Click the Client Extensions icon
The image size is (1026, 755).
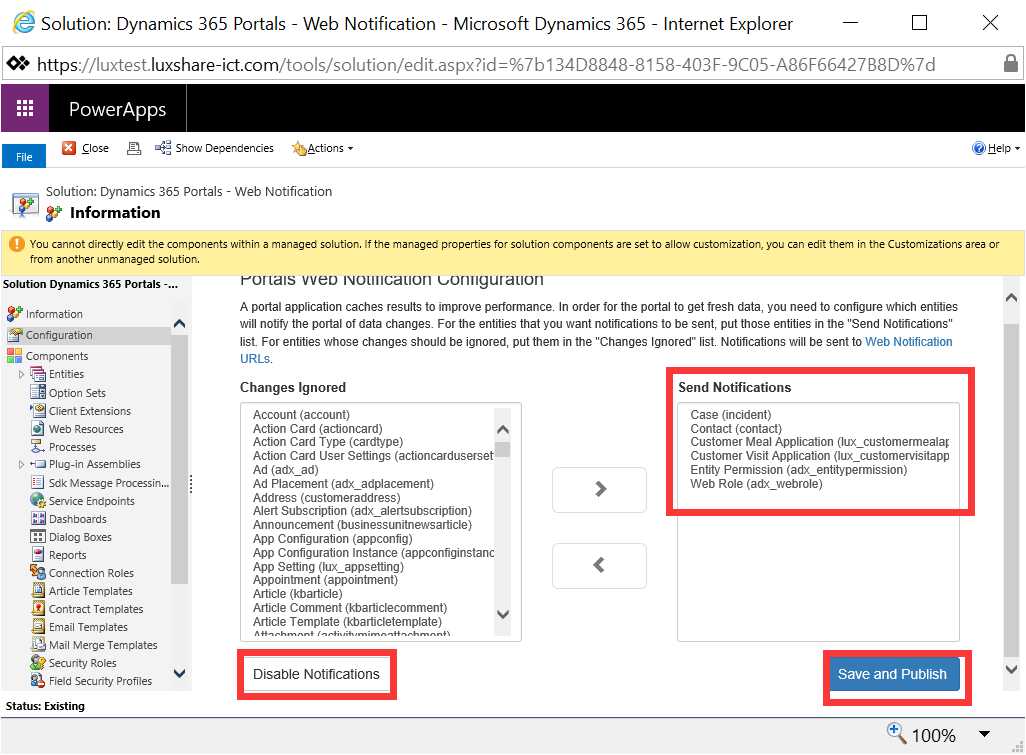pyautogui.click(x=38, y=411)
